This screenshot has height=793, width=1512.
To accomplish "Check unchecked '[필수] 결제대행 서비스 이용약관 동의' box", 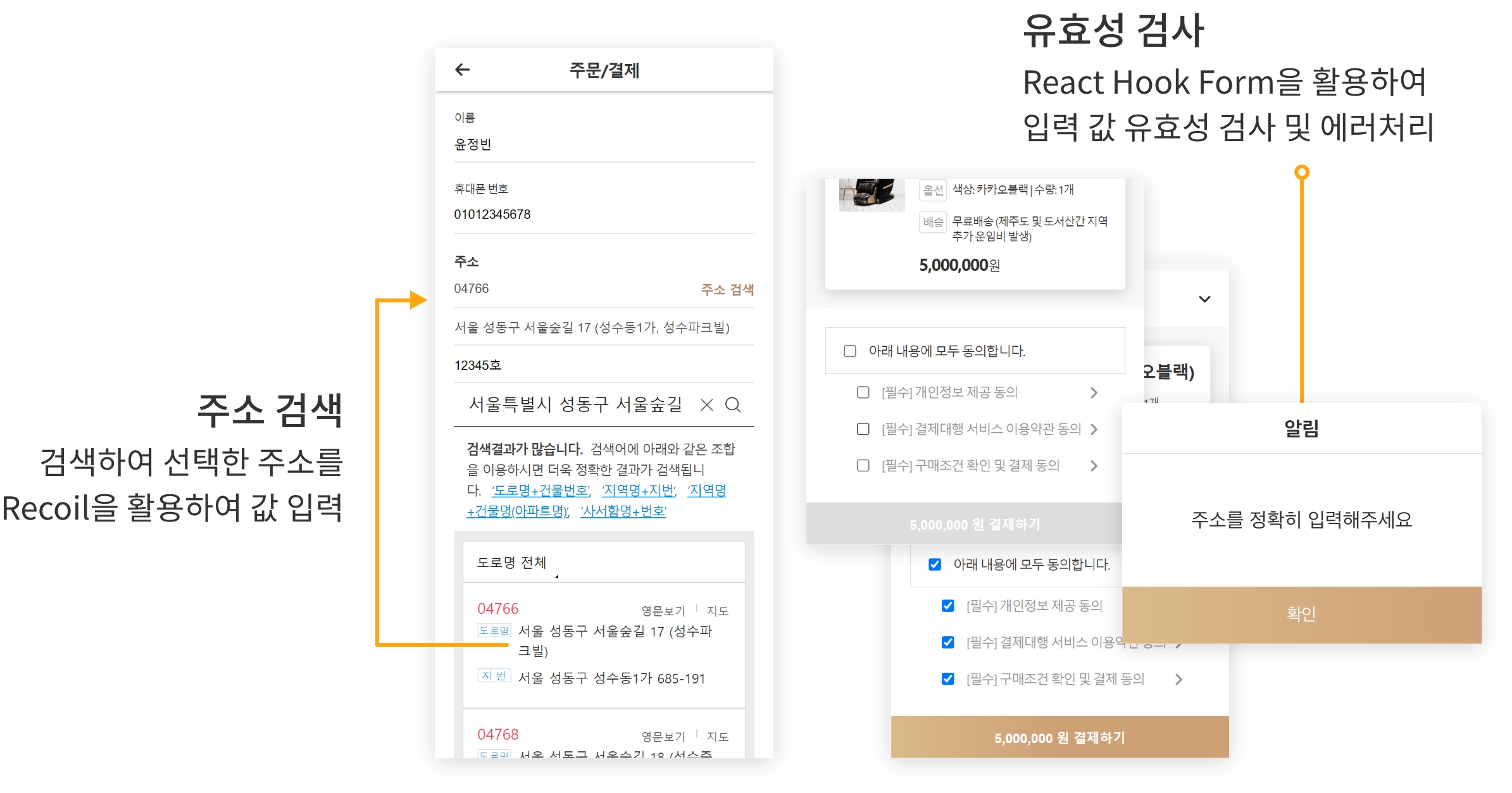I will click(x=863, y=429).
